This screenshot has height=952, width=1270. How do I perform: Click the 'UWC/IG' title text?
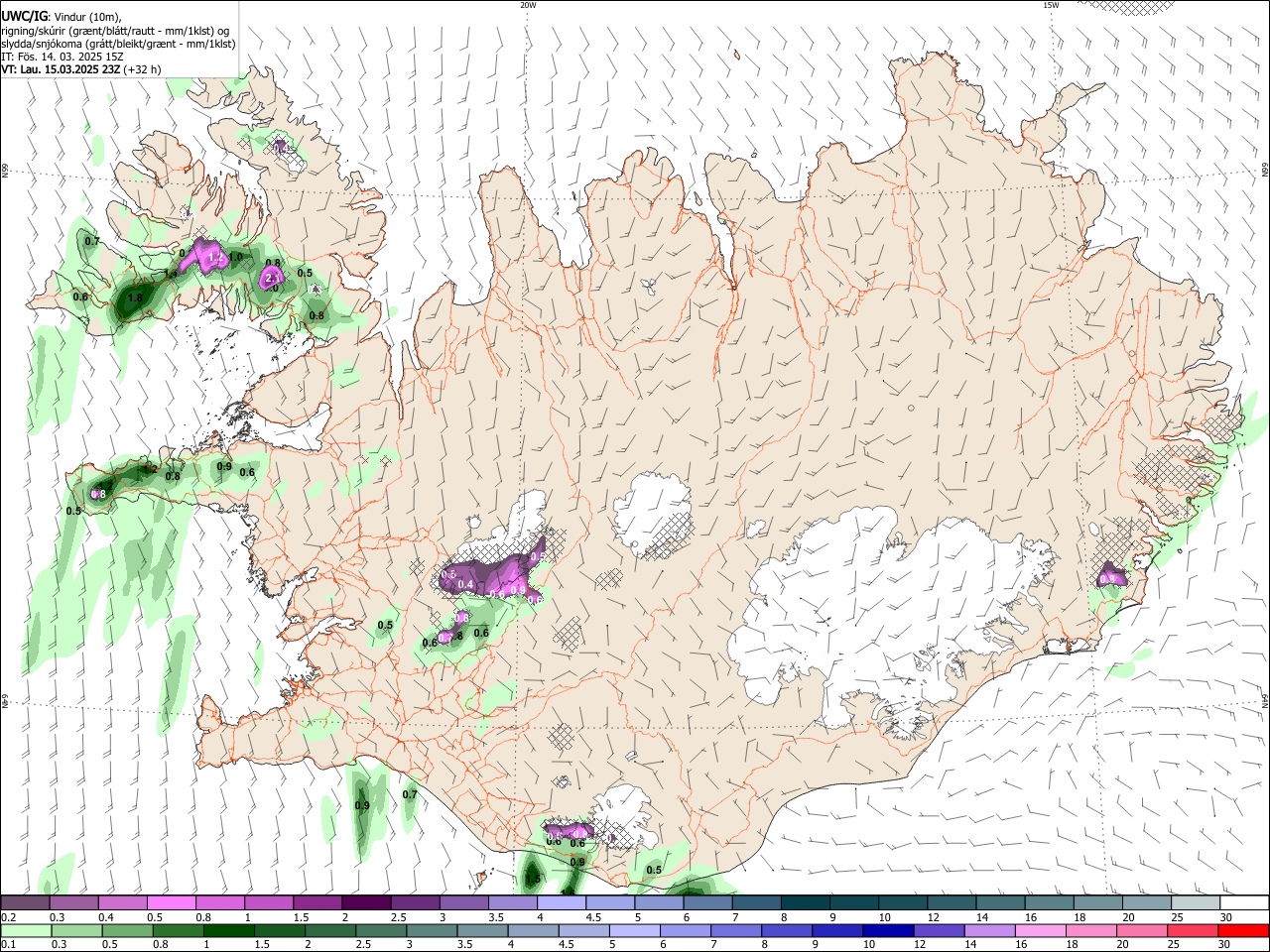point(24,17)
